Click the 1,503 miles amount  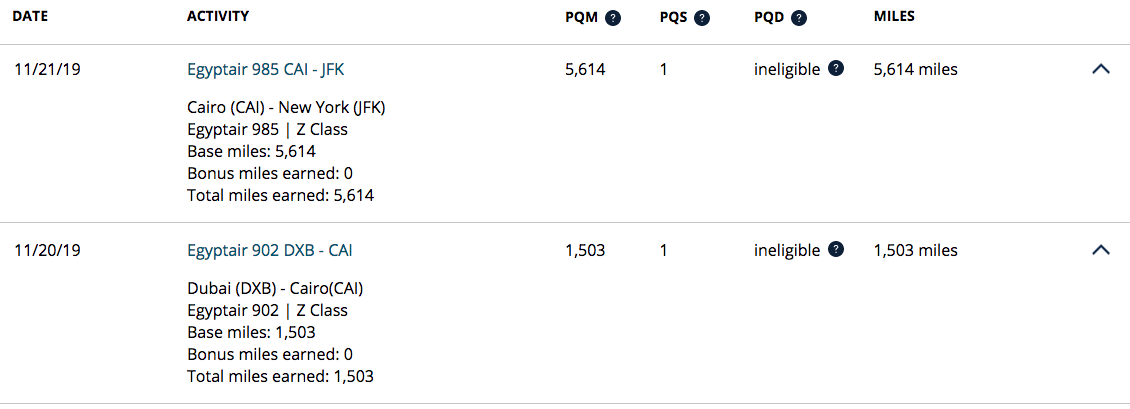915,251
